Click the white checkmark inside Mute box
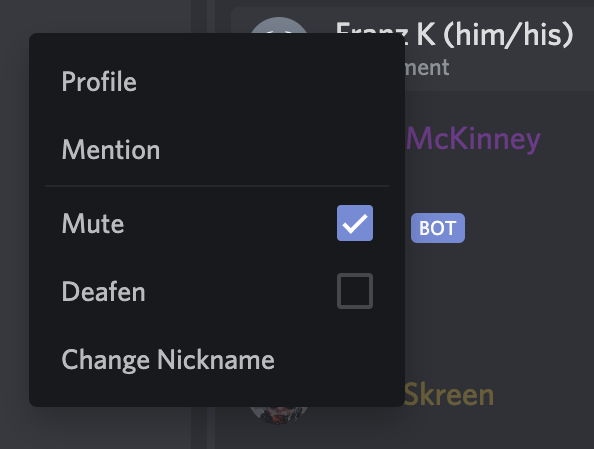This screenshot has width=594, height=449. click(355, 223)
